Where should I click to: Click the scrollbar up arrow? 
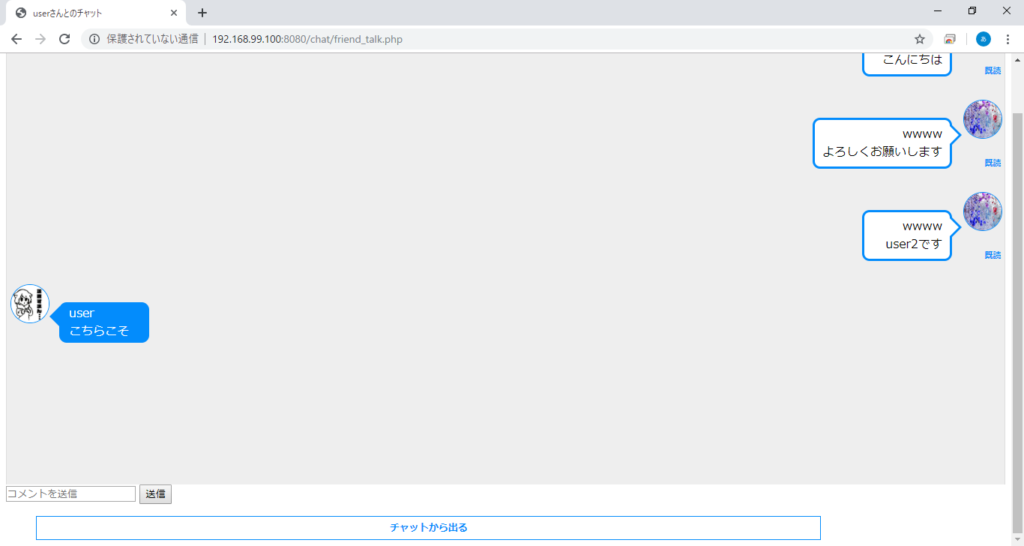pyautogui.click(x=1017, y=60)
